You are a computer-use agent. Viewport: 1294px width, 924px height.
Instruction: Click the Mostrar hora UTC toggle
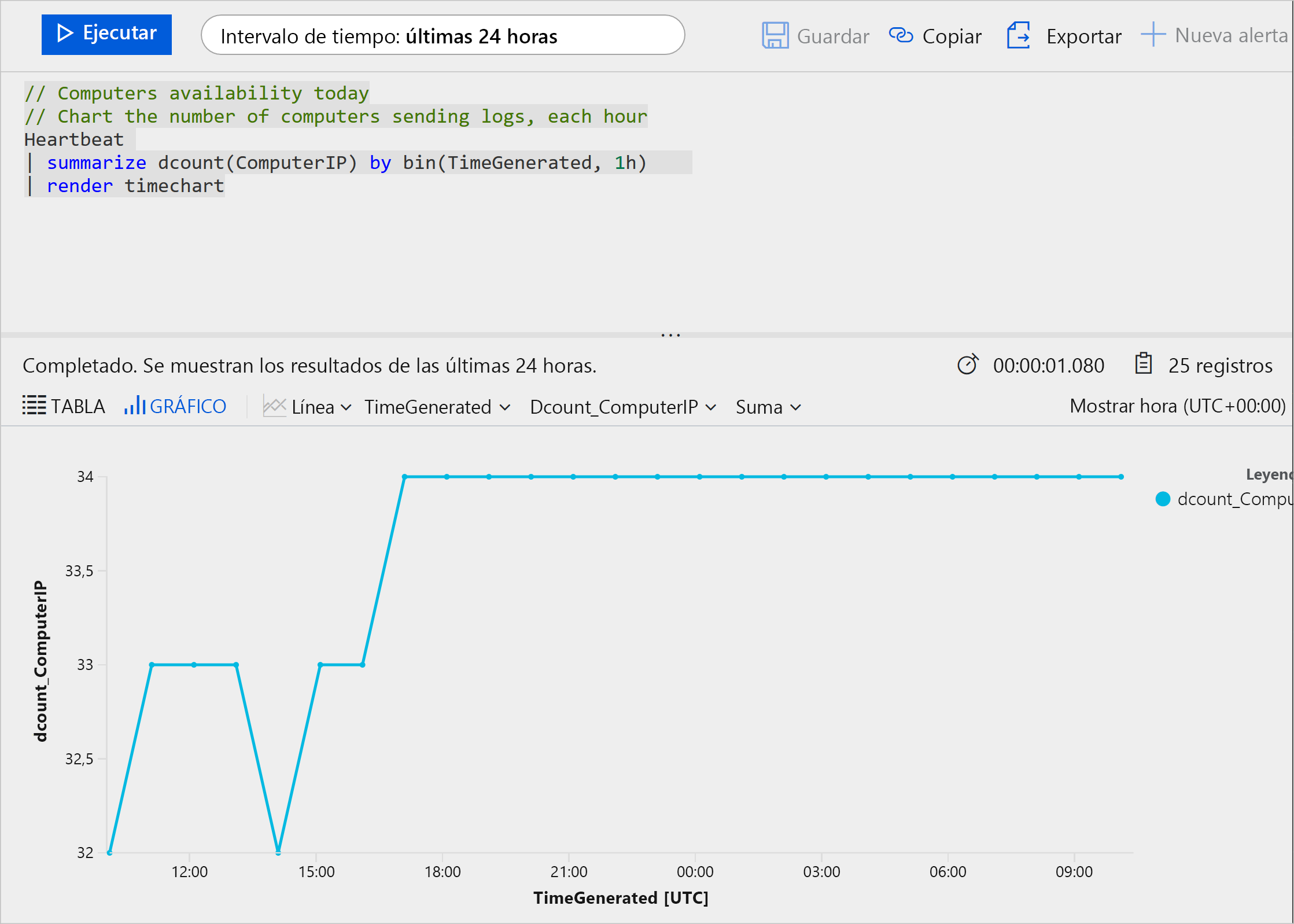coord(1179,406)
